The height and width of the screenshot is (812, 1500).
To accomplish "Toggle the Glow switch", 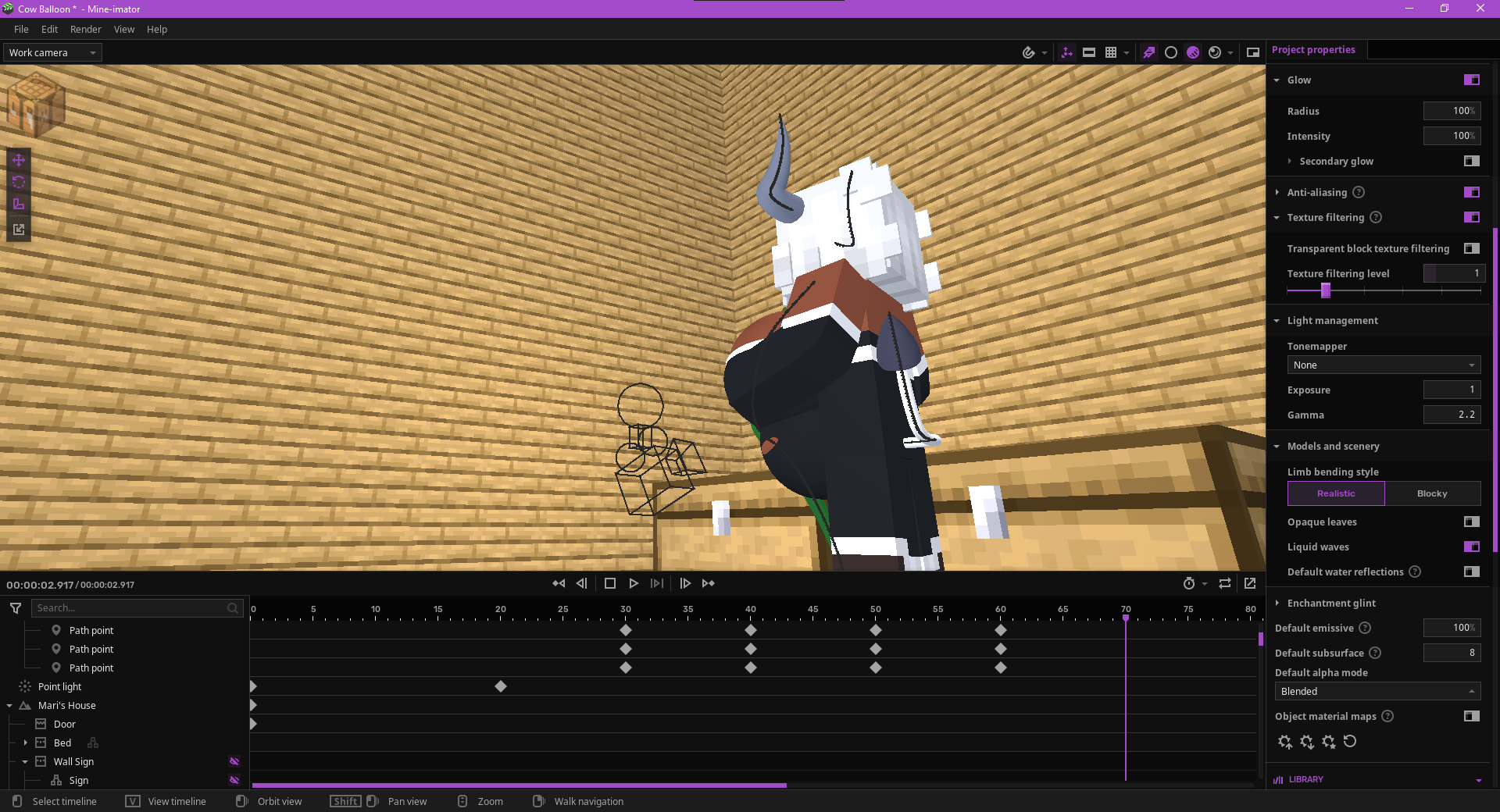I will (1472, 80).
